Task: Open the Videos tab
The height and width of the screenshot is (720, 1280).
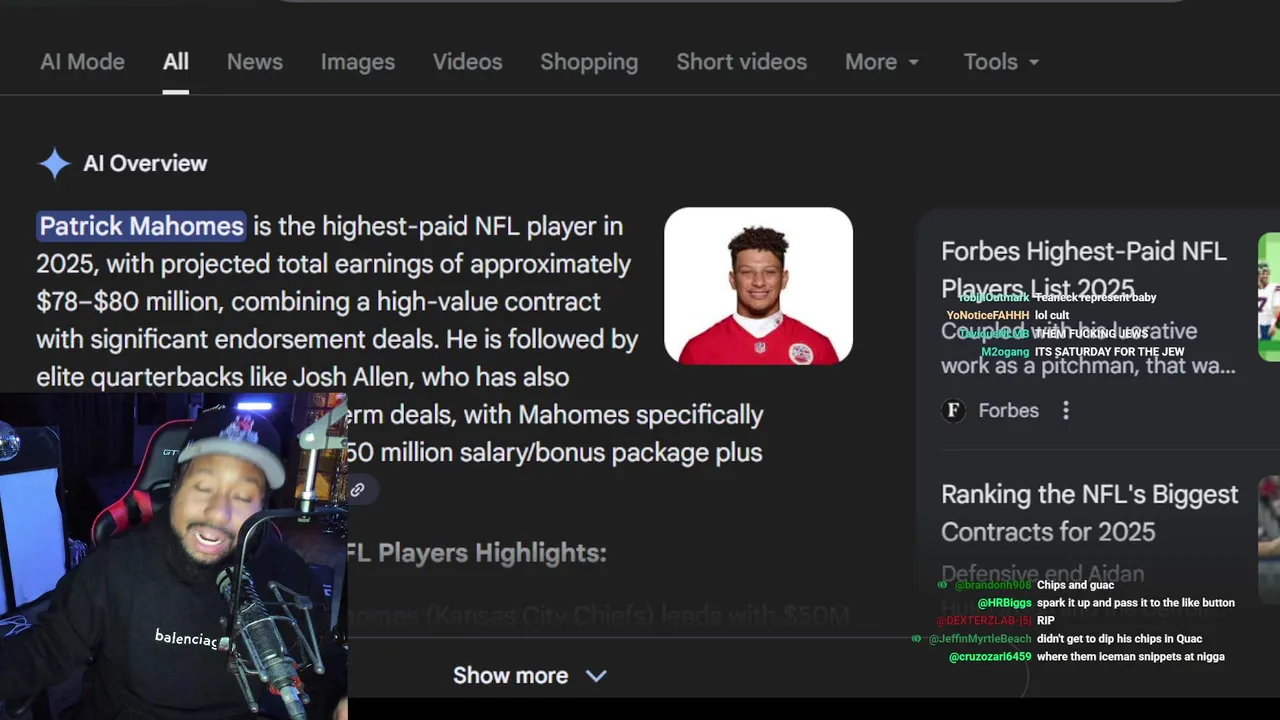Action: pyautogui.click(x=468, y=62)
